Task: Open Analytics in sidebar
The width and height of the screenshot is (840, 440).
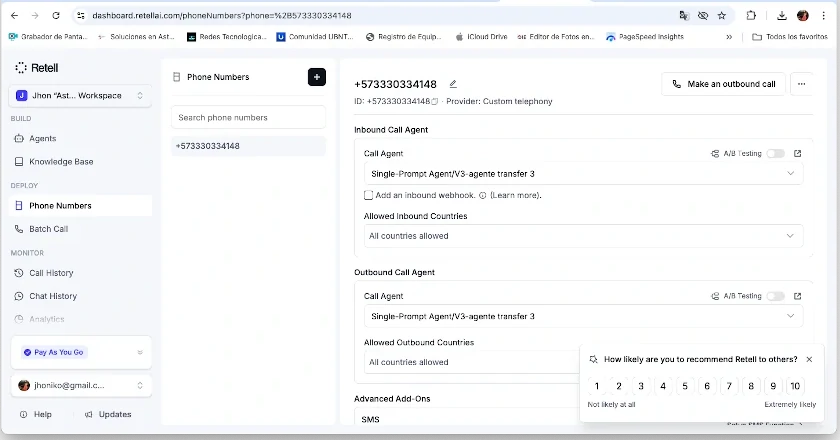Action: pyautogui.click(x=80, y=319)
